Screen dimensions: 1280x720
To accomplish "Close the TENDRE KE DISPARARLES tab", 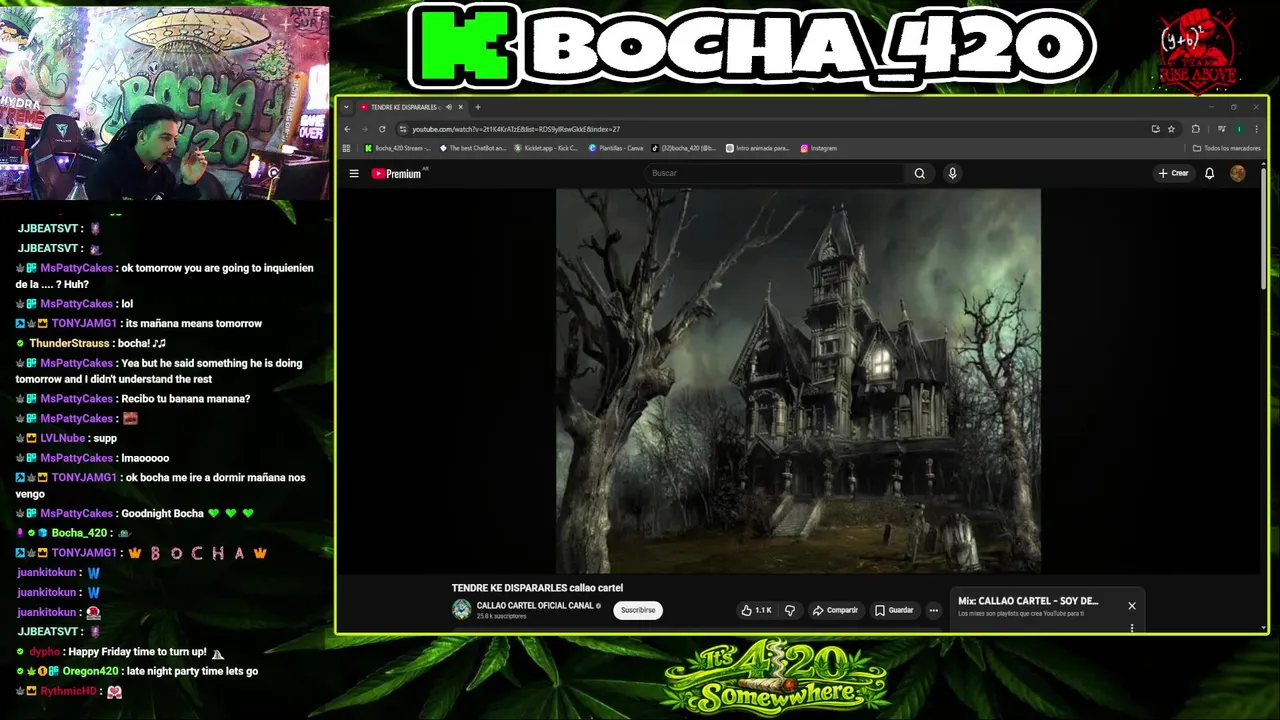I will 461,107.
